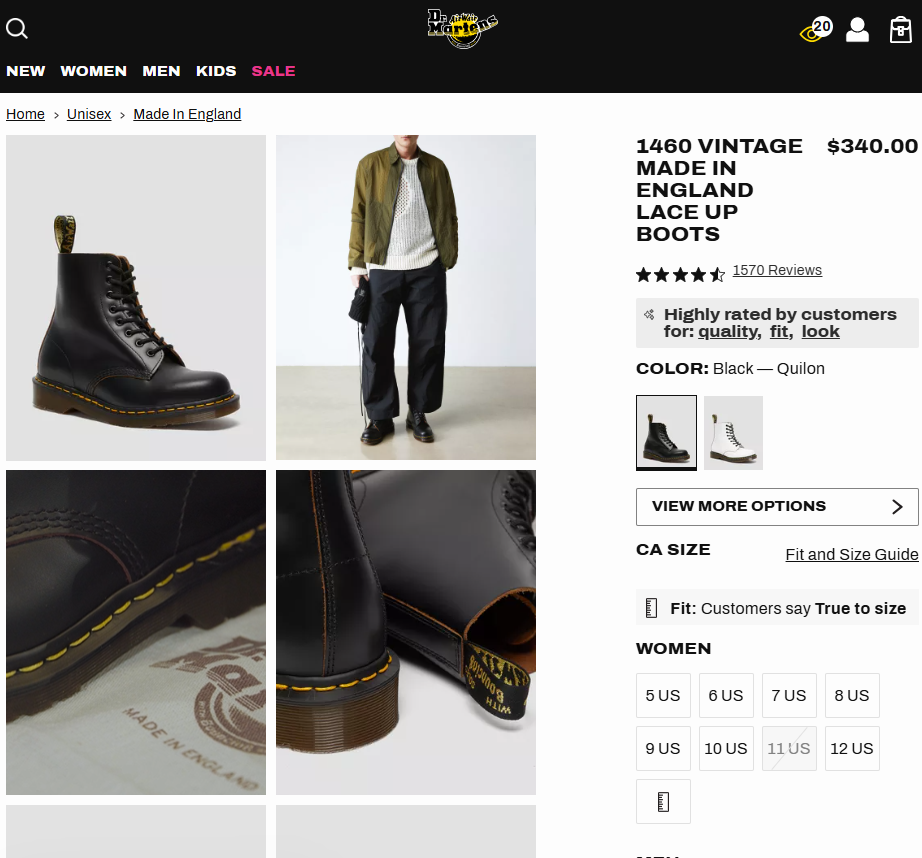
Task: Open Fit and Size Guide link
Action: point(852,555)
